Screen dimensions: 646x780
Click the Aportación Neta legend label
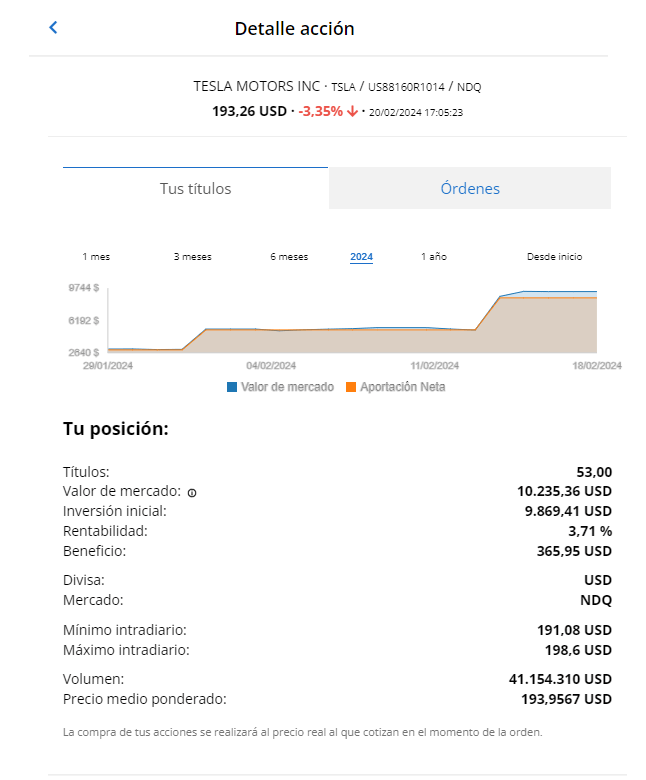tap(403, 387)
